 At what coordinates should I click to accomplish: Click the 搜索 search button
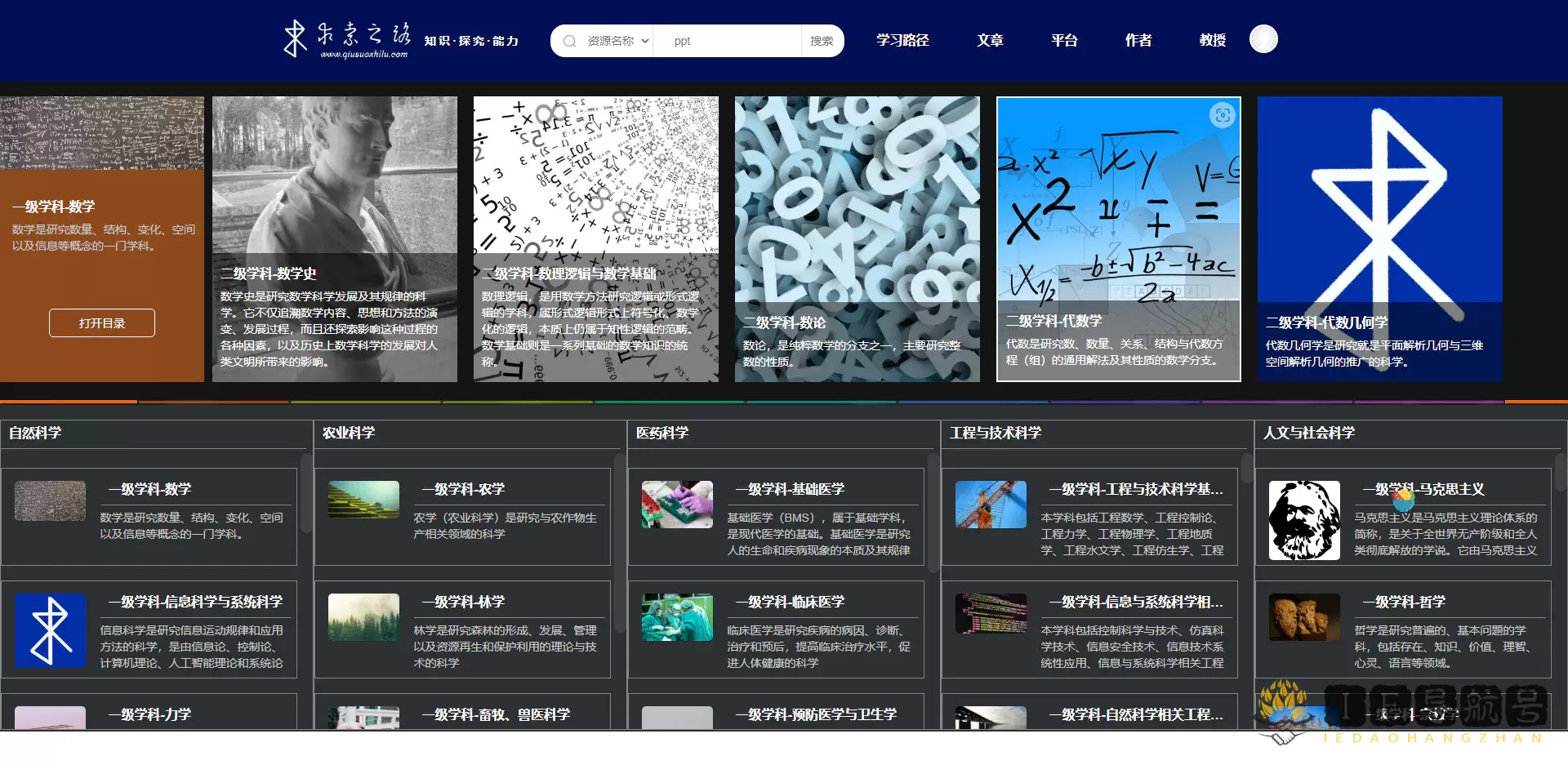coord(822,40)
